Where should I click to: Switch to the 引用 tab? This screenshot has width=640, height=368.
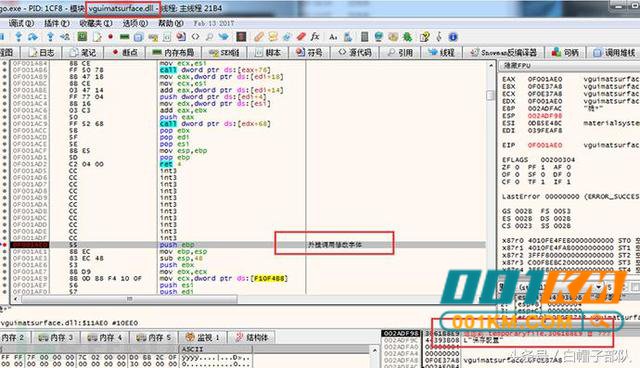[400, 53]
